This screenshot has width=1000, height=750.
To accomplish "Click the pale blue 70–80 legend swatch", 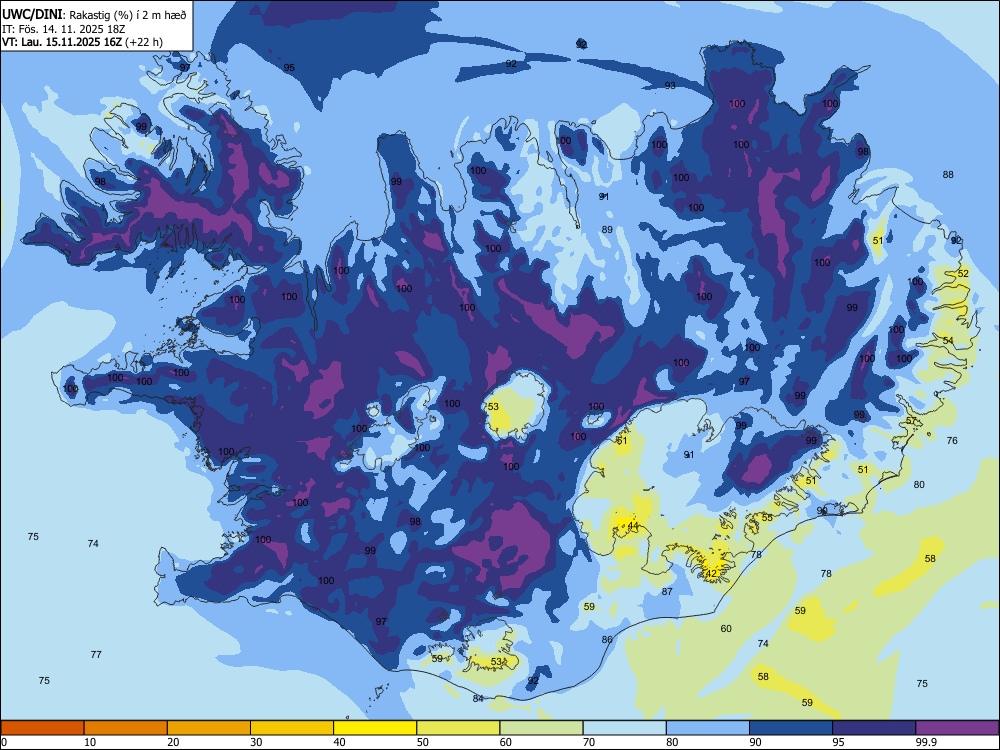I will click(624, 728).
